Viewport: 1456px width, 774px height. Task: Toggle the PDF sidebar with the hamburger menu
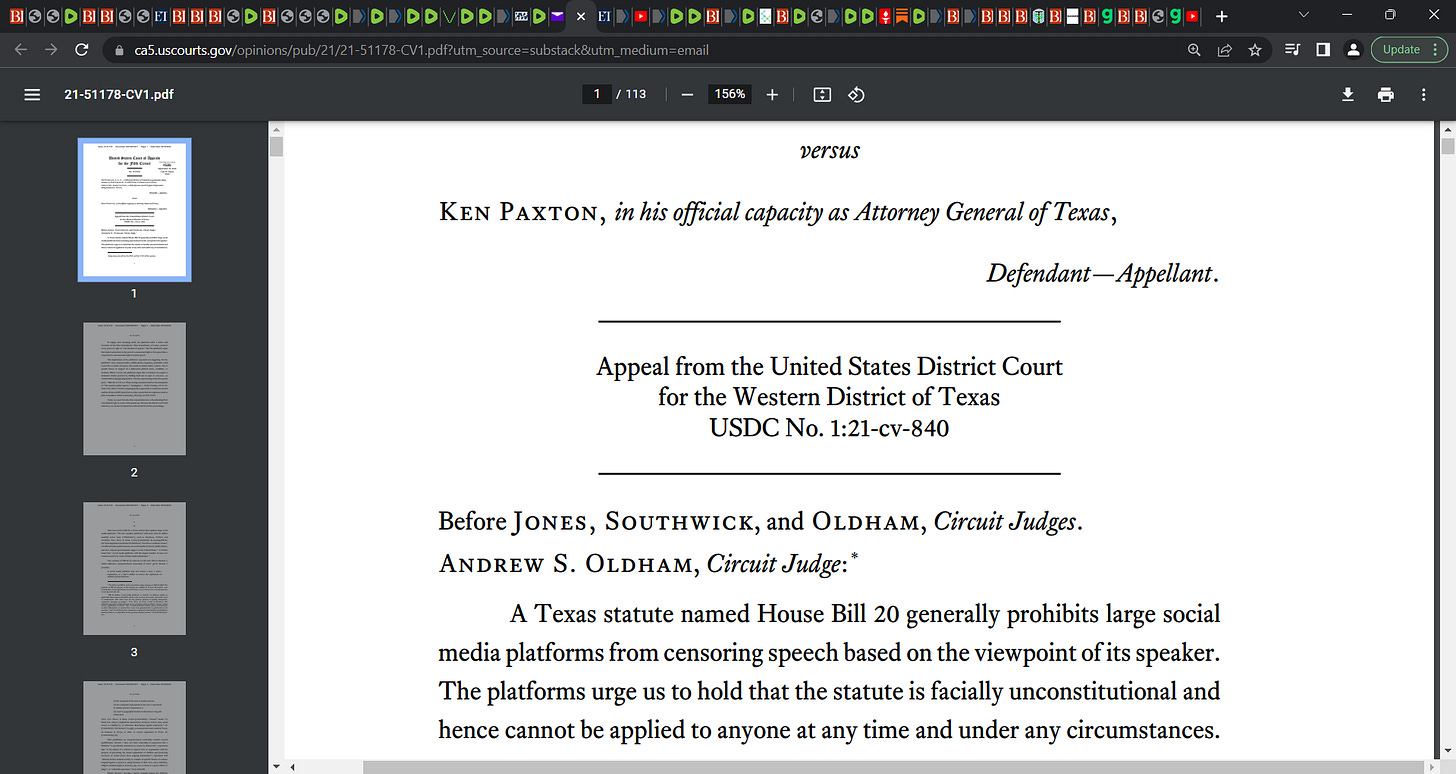[x=32, y=94]
